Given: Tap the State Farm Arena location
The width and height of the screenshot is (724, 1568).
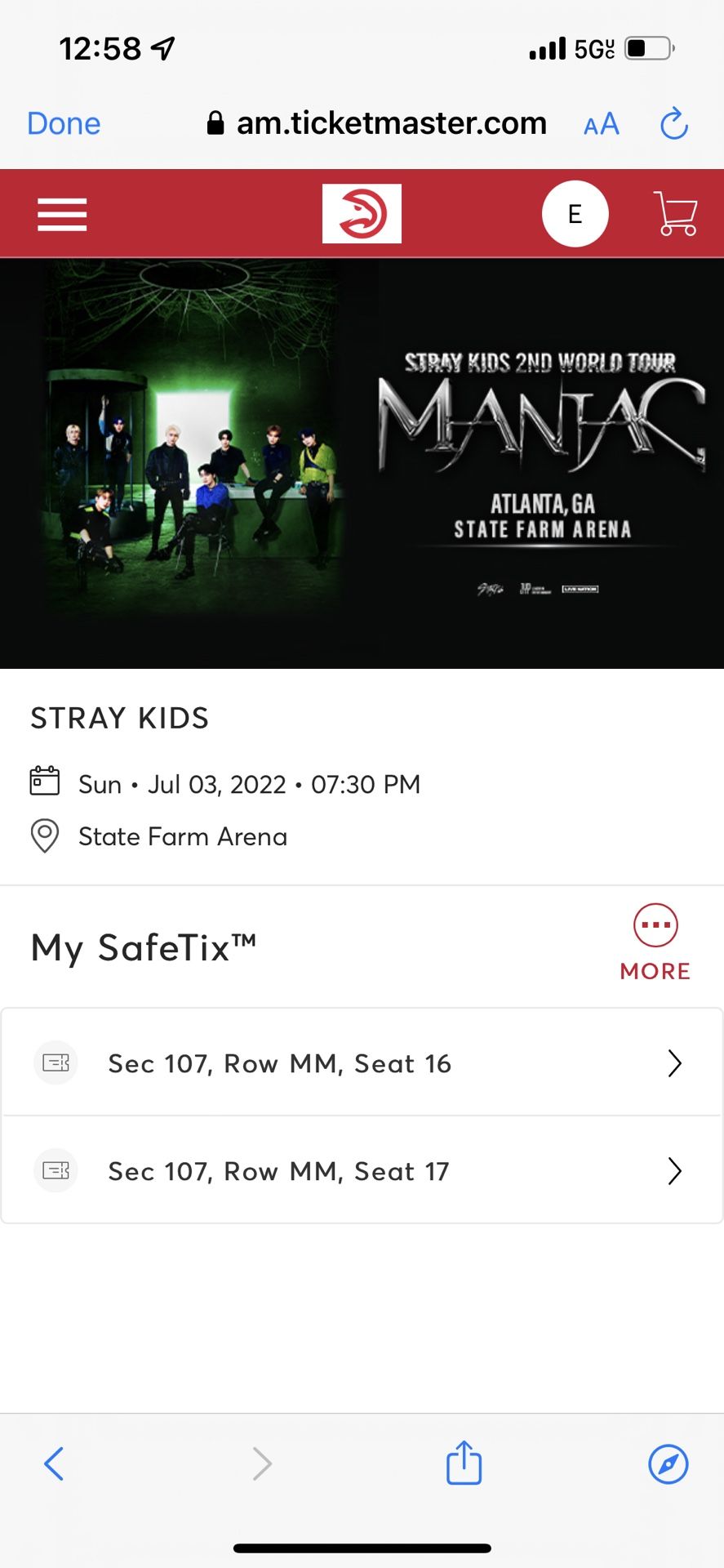Looking at the screenshot, I should point(182,836).
